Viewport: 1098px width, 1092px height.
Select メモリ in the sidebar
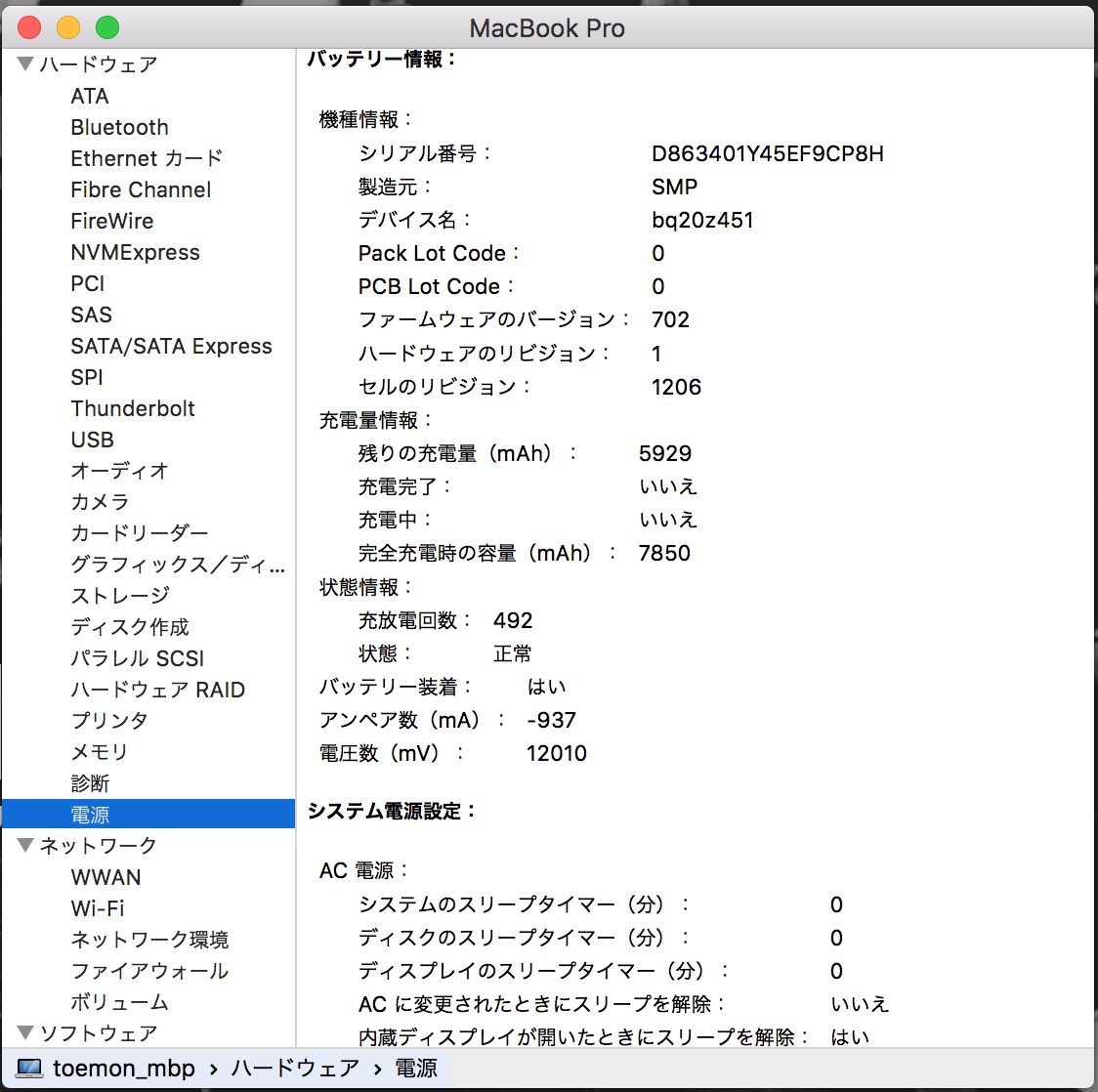pos(100,752)
